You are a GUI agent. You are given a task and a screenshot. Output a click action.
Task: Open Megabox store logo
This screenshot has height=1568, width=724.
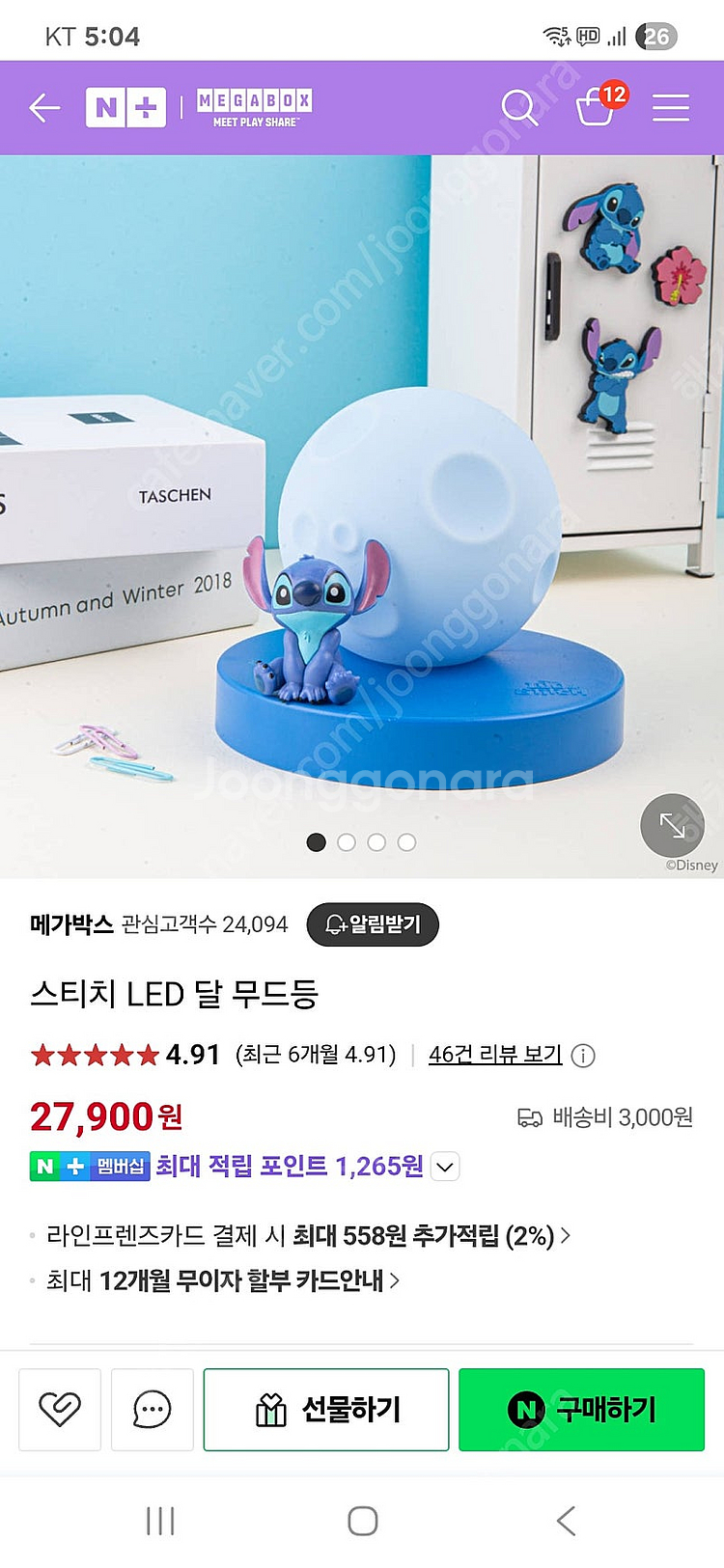255,108
